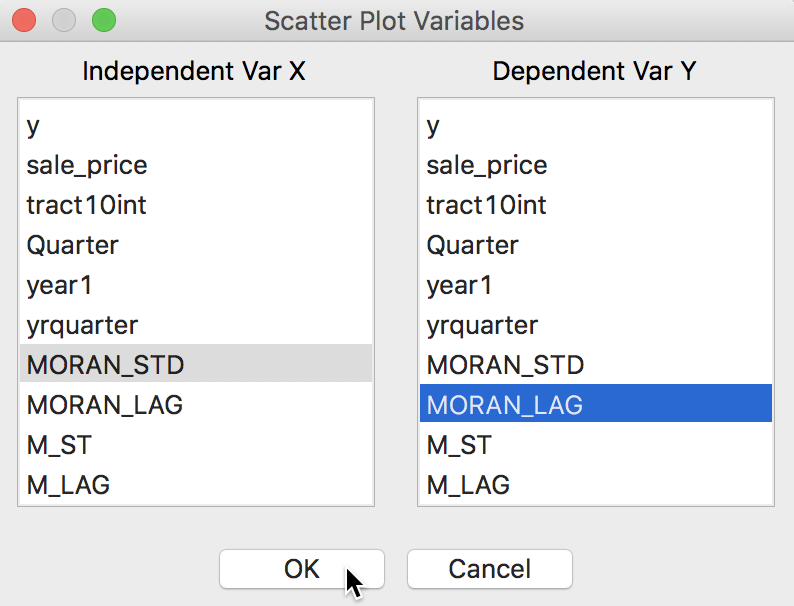
Task: Pick year1 in the Independent Var X list
Action: 196,286
